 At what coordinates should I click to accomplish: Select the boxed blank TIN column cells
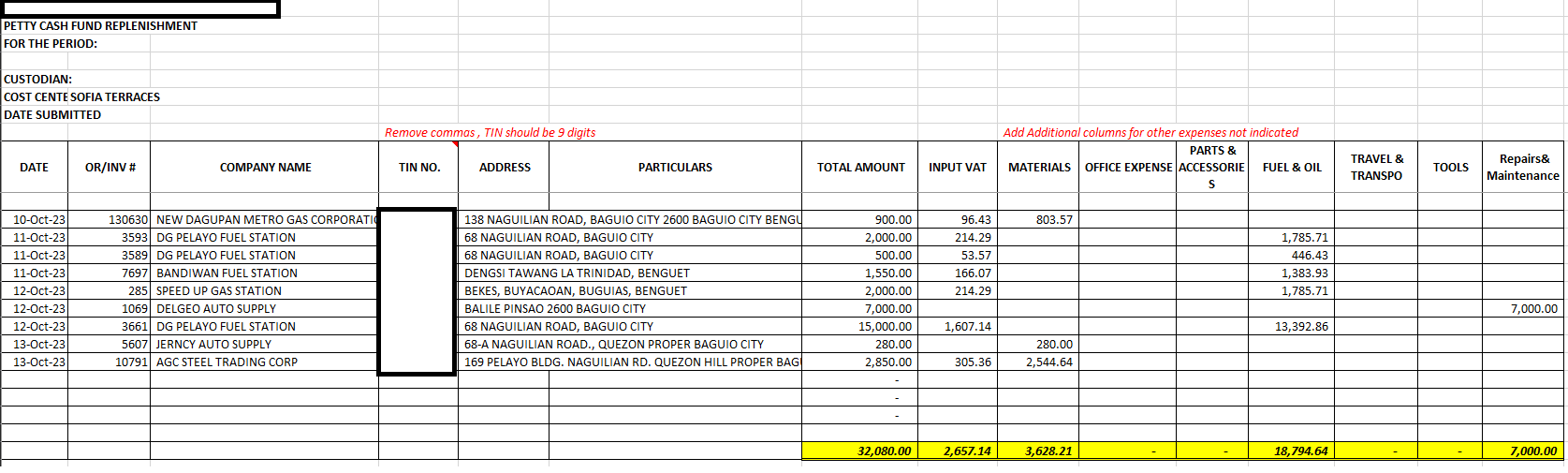418,291
